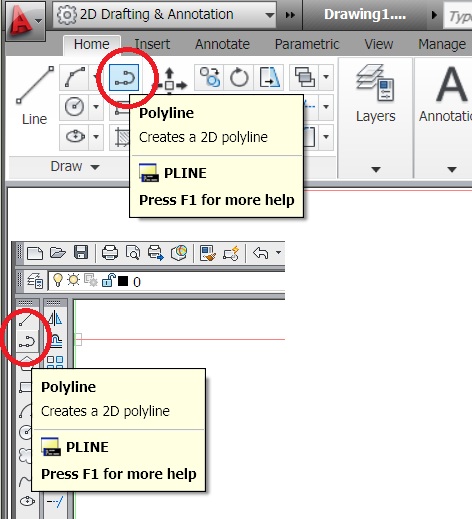The height and width of the screenshot is (519, 472).
Task: Open the layer 0 dropdown list
Action: coord(167,281)
